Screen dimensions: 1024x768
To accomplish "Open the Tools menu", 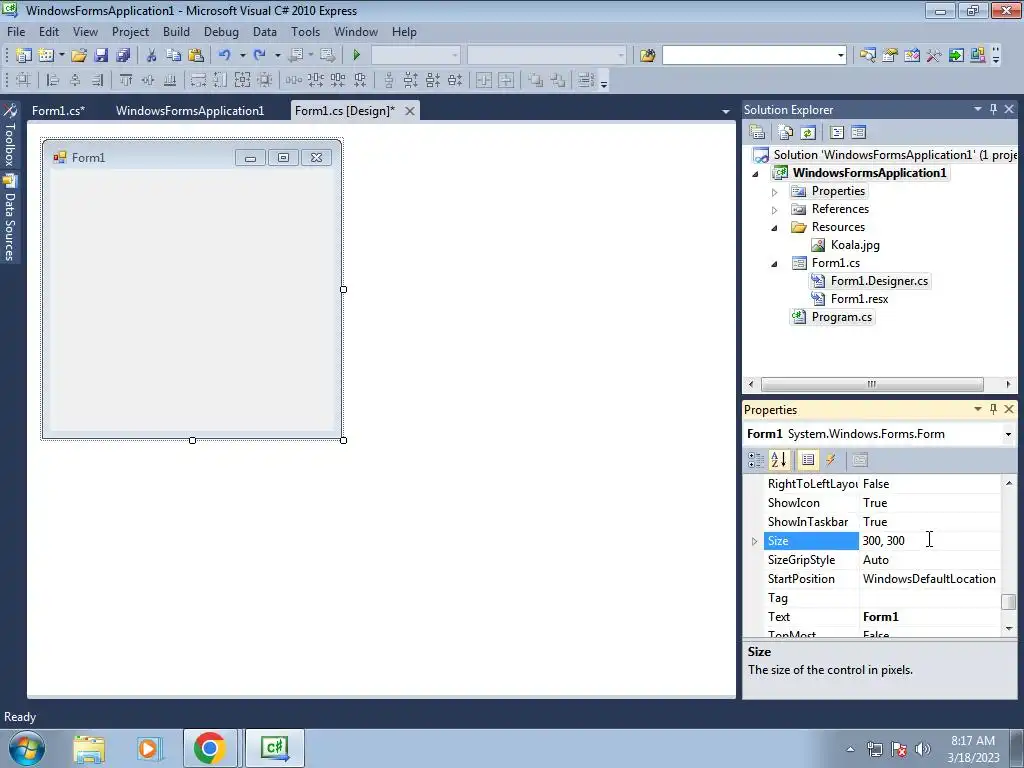I will coord(305,31).
